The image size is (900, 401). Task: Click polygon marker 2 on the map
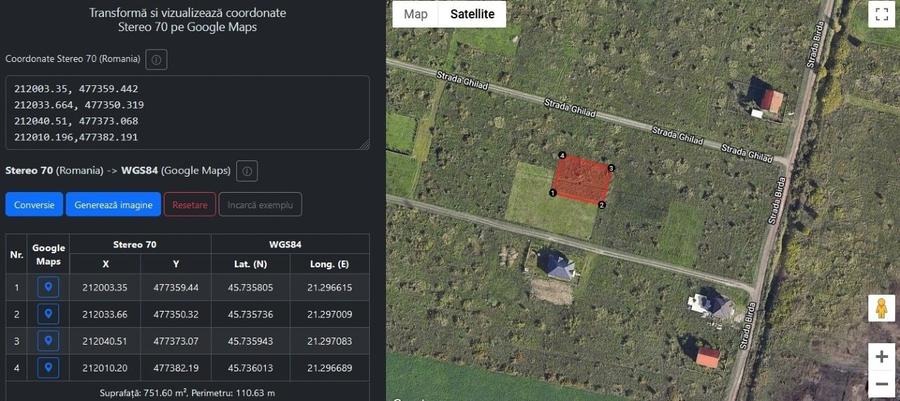(x=602, y=204)
